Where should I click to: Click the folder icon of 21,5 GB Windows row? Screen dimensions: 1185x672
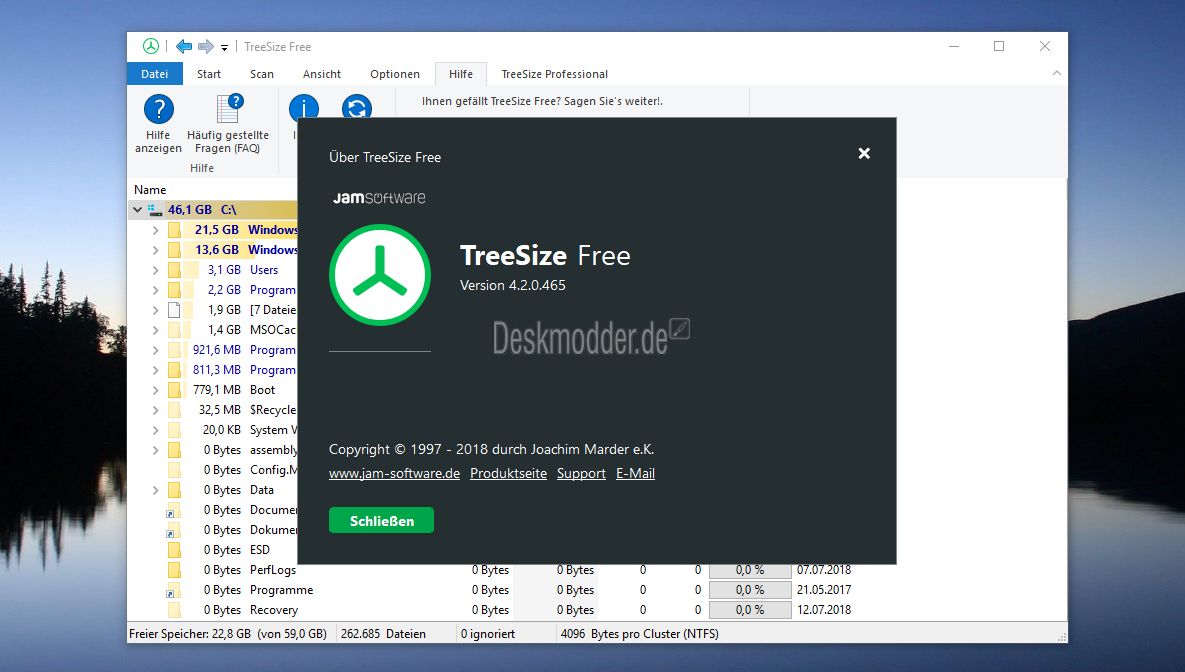[175, 230]
